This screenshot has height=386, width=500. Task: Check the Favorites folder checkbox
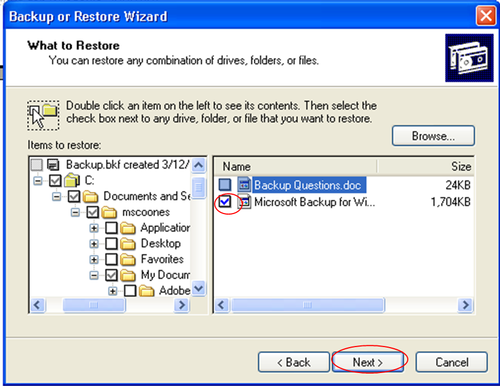pos(111,259)
